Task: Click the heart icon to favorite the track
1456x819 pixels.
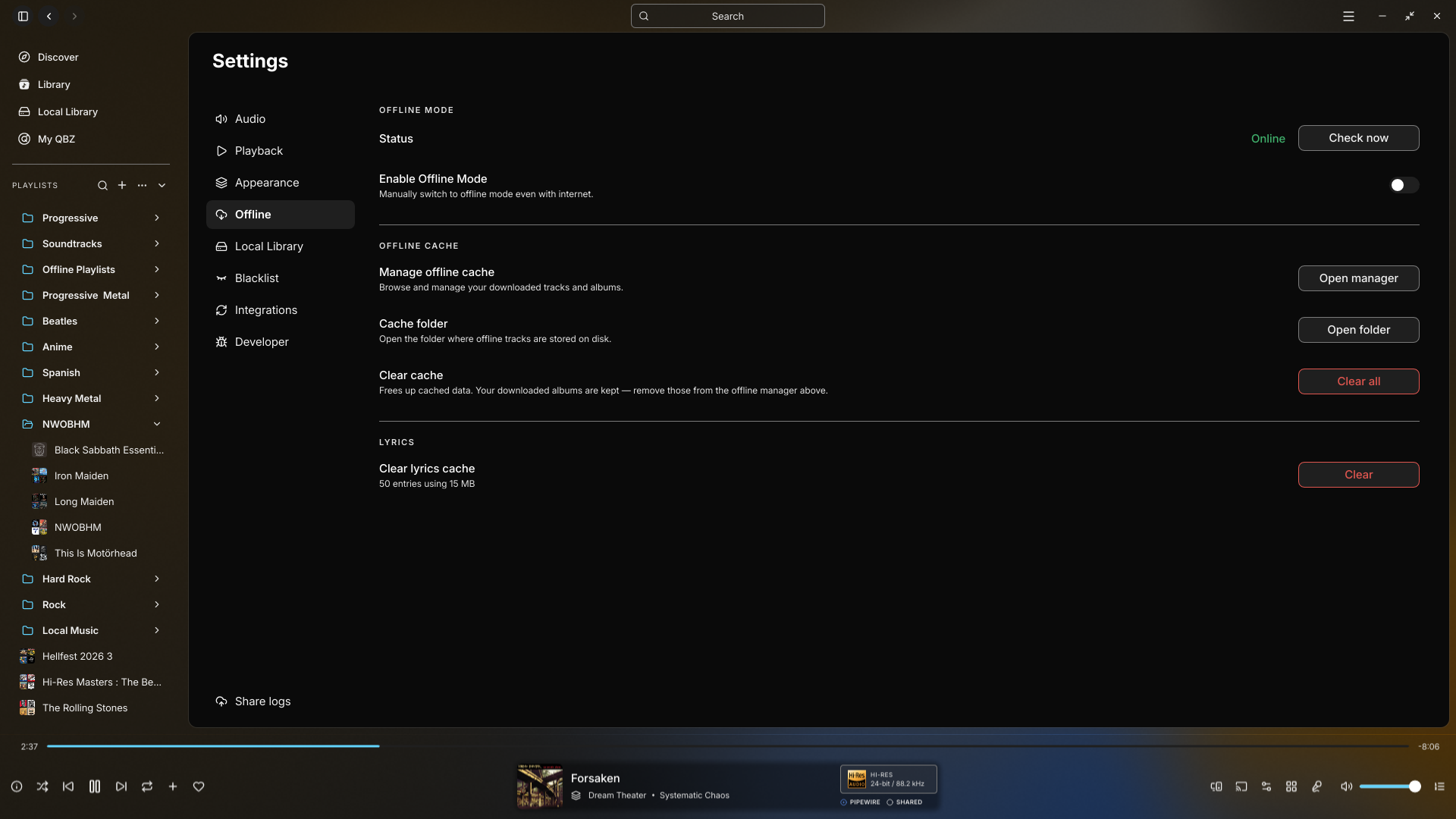Action: click(199, 786)
